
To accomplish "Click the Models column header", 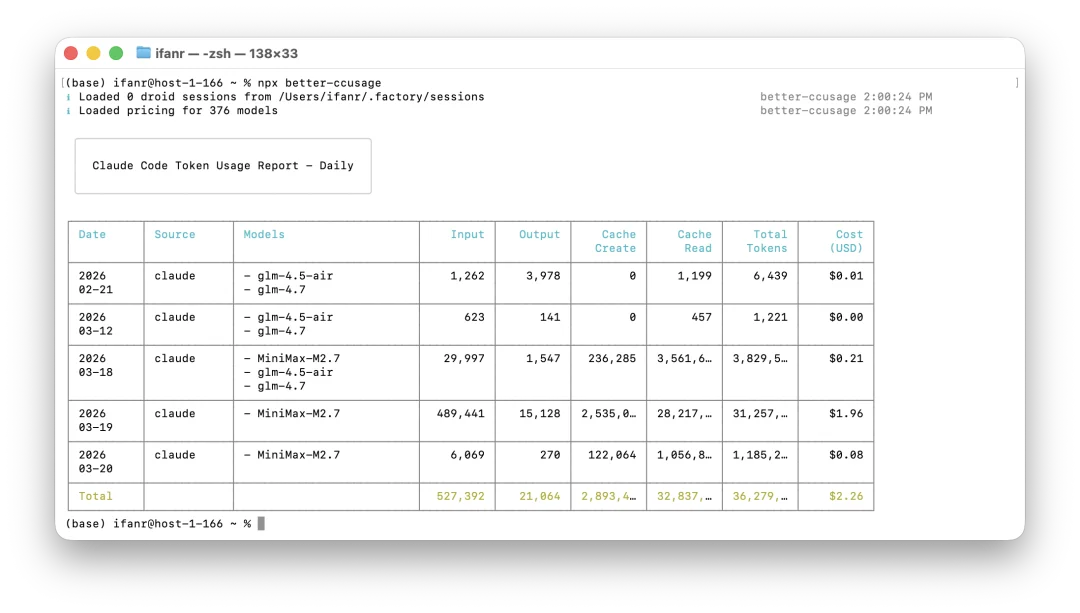I will click(263, 234).
